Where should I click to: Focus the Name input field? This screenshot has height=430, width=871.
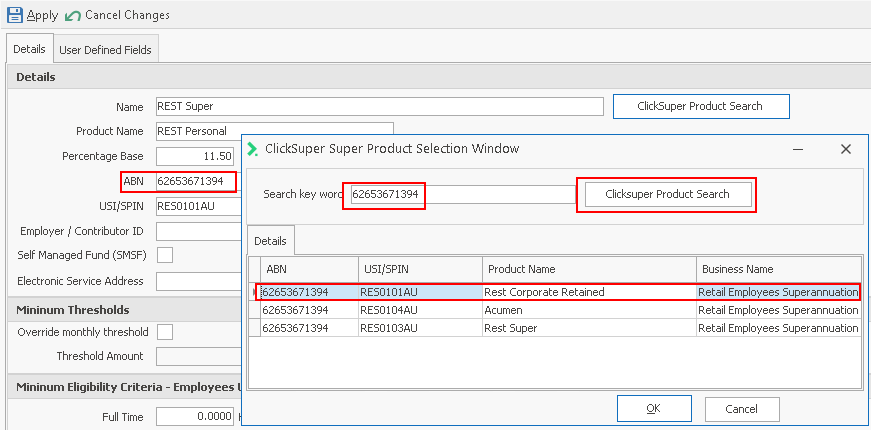pos(379,106)
